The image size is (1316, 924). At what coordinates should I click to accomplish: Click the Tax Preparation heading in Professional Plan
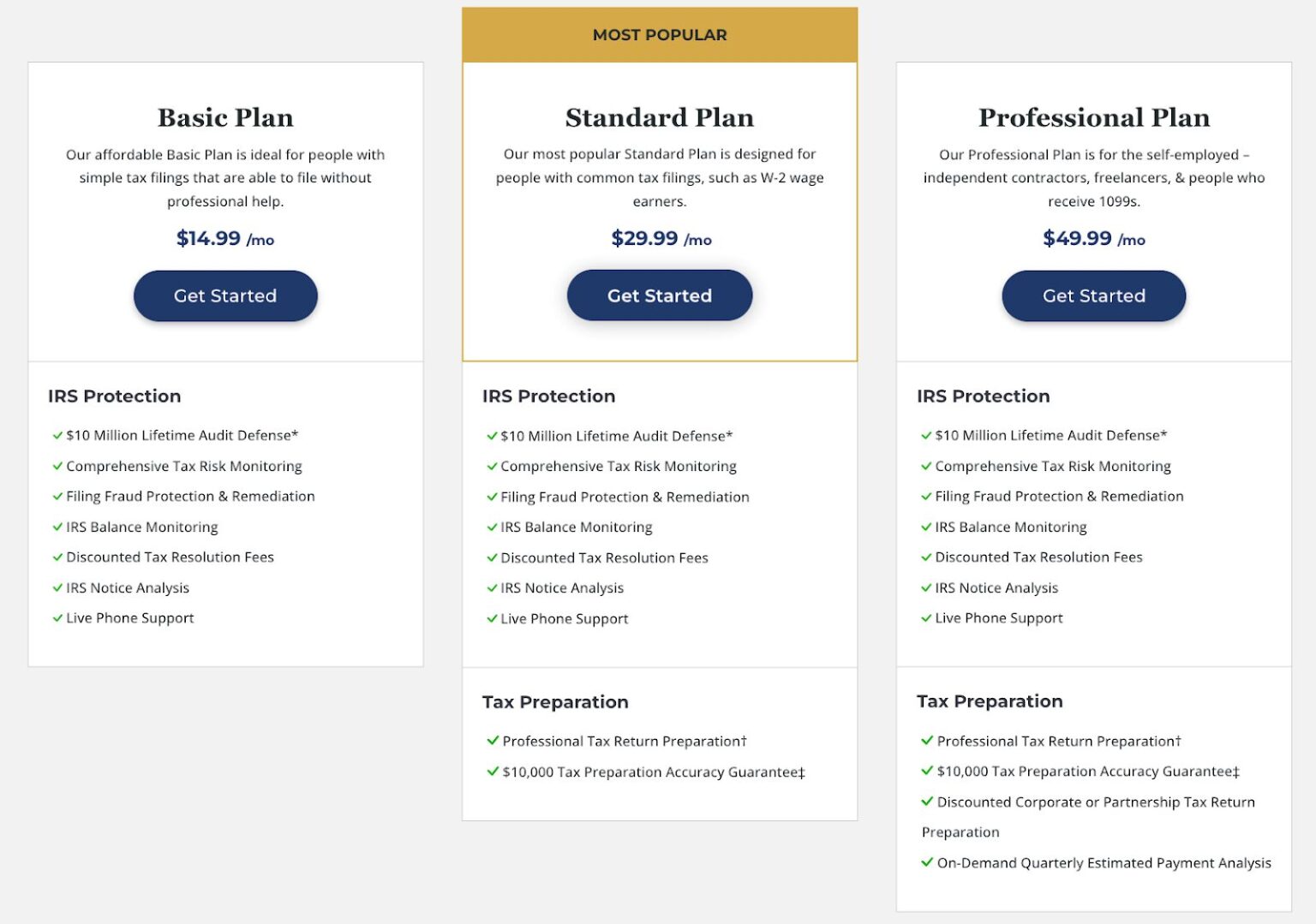[990, 700]
